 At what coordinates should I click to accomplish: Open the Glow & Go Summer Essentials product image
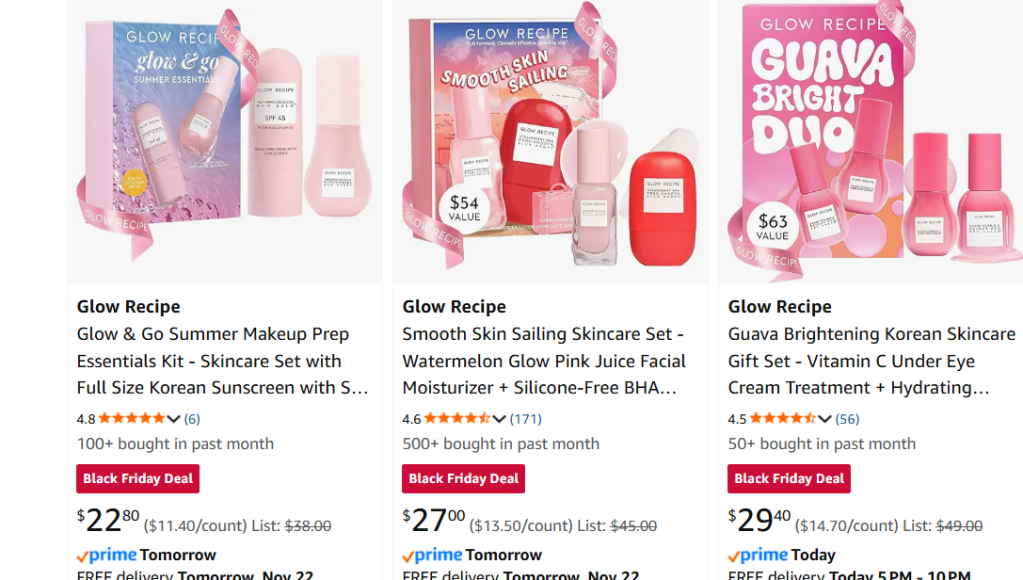click(224, 140)
